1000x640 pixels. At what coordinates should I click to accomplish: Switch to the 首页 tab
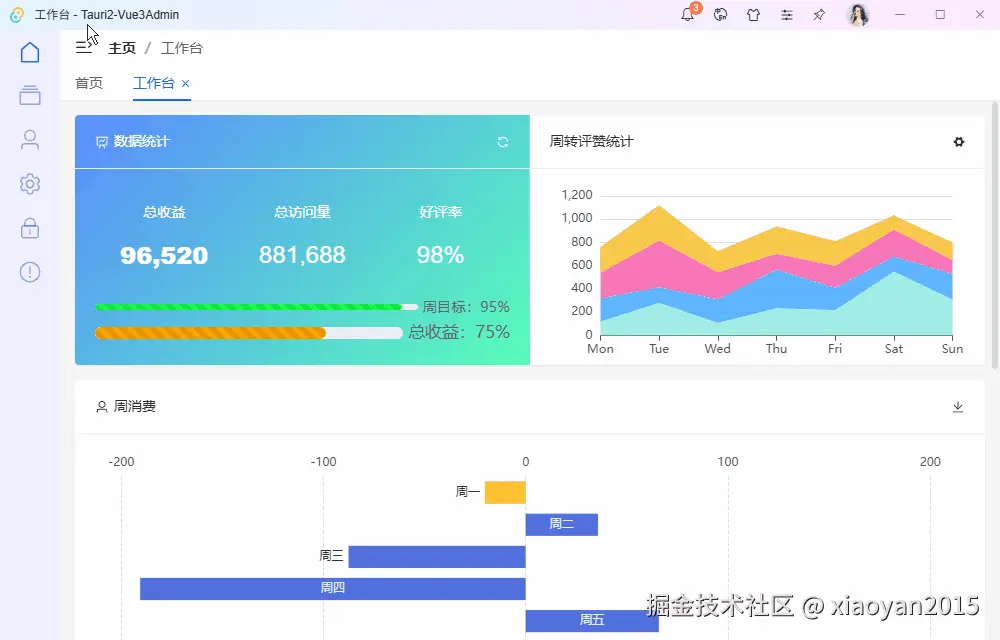[x=88, y=83]
